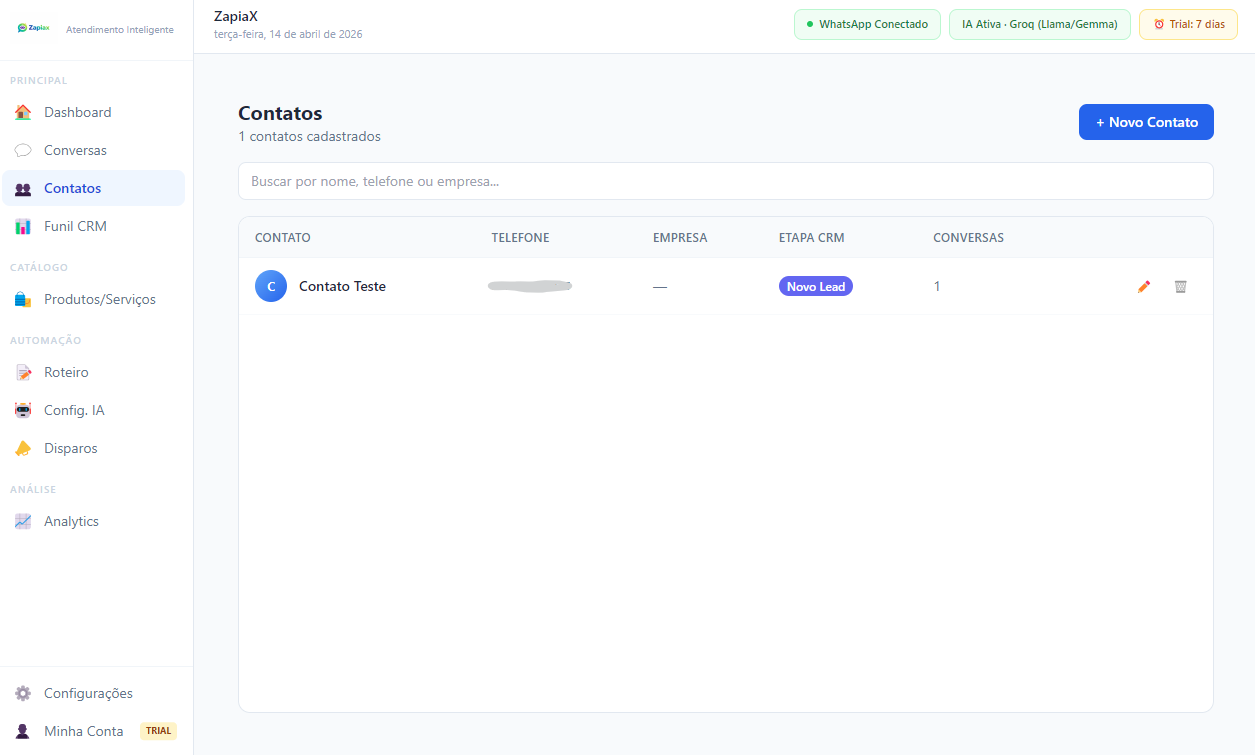
Task: Click the WhatsApp Conectado status badge
Action: 867,24
